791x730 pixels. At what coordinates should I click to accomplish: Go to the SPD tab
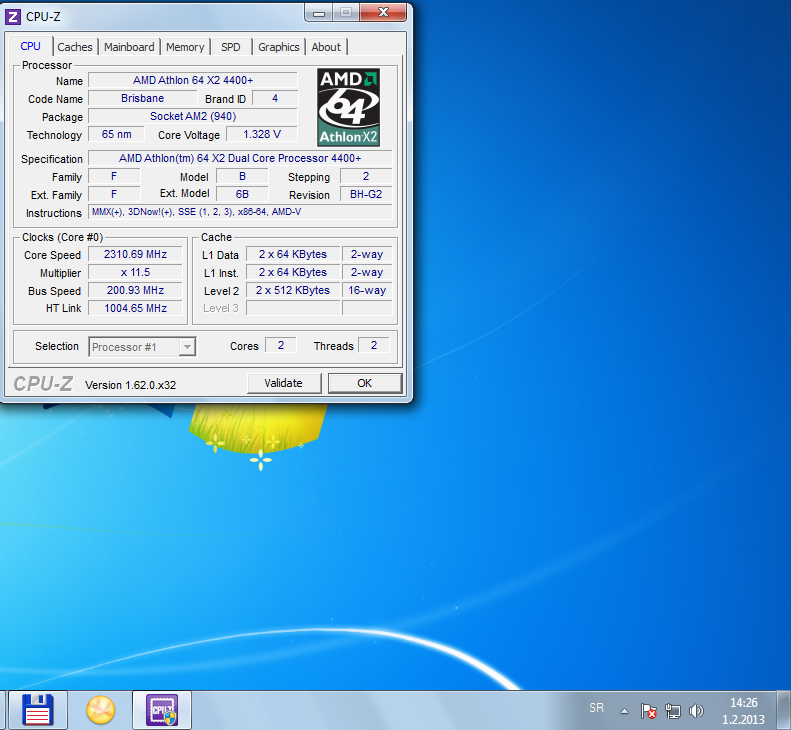(x=230, y=47)
